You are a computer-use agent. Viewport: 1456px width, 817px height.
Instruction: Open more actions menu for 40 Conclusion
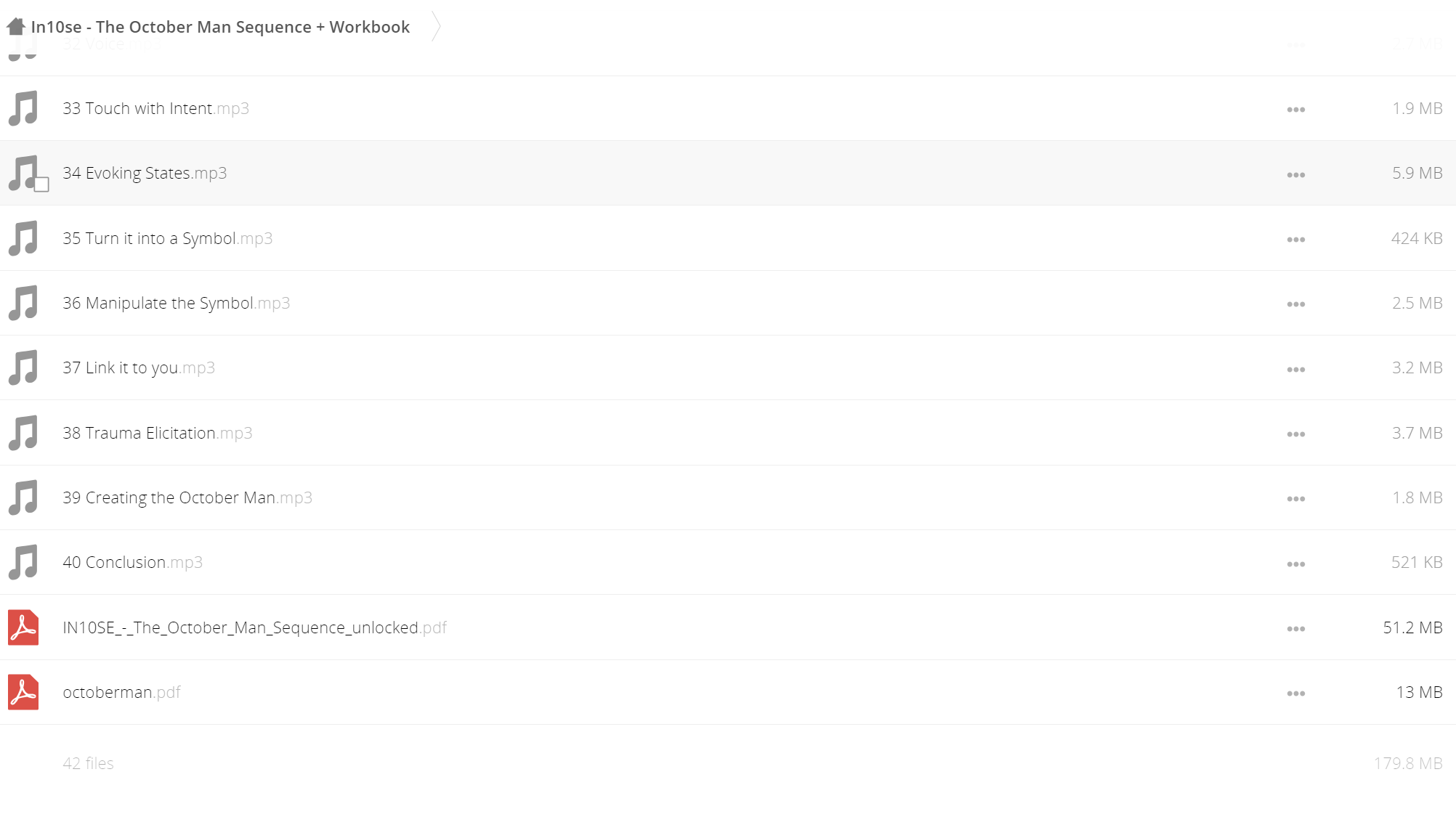(x=1296, y=564)
